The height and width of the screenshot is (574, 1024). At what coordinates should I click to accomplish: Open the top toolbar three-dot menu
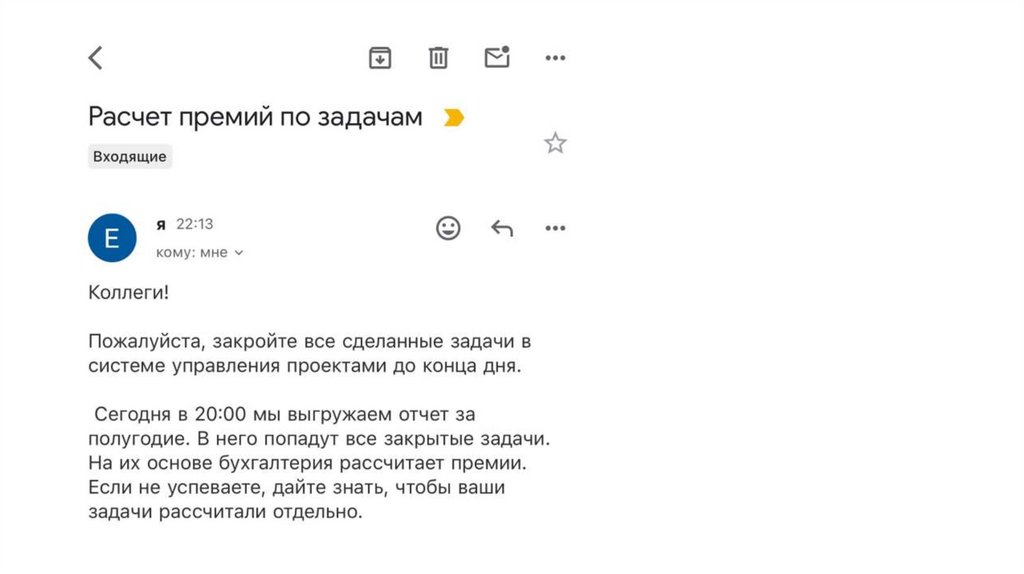point(555,58)
